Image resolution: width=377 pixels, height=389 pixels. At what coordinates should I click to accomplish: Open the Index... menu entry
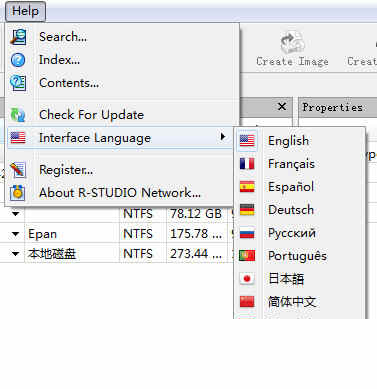(59, 60)
